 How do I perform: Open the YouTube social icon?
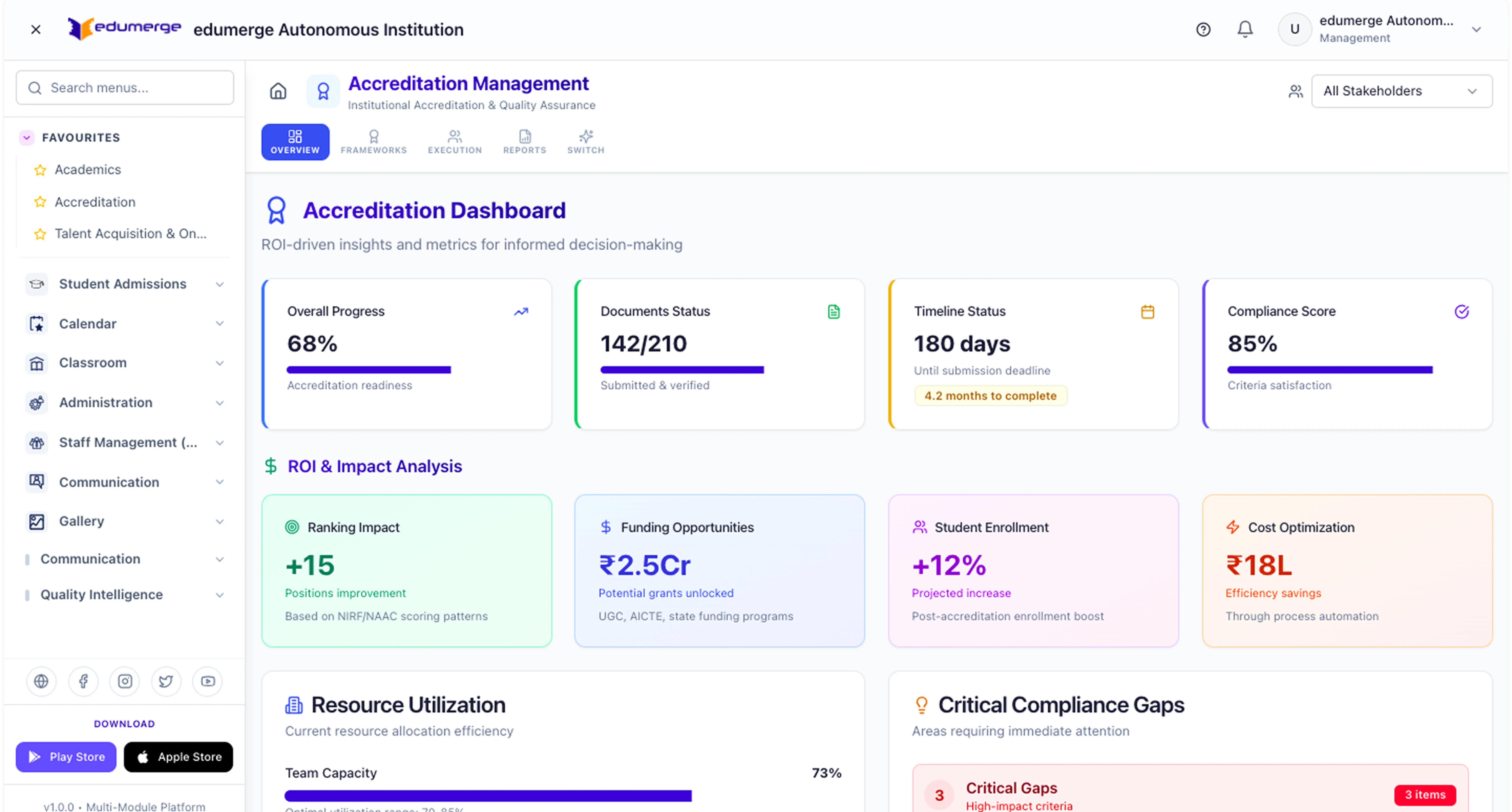[x=208, y=681]
